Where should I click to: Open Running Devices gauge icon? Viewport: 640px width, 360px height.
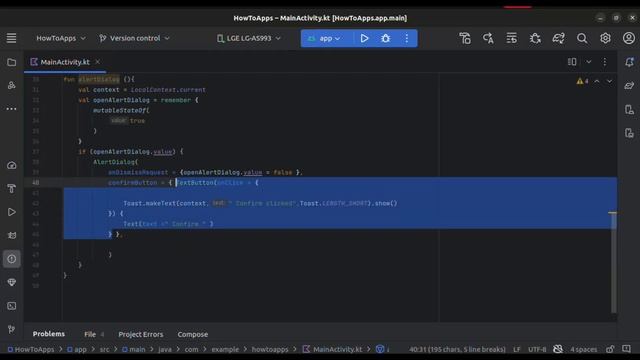[x=11, y=165]
